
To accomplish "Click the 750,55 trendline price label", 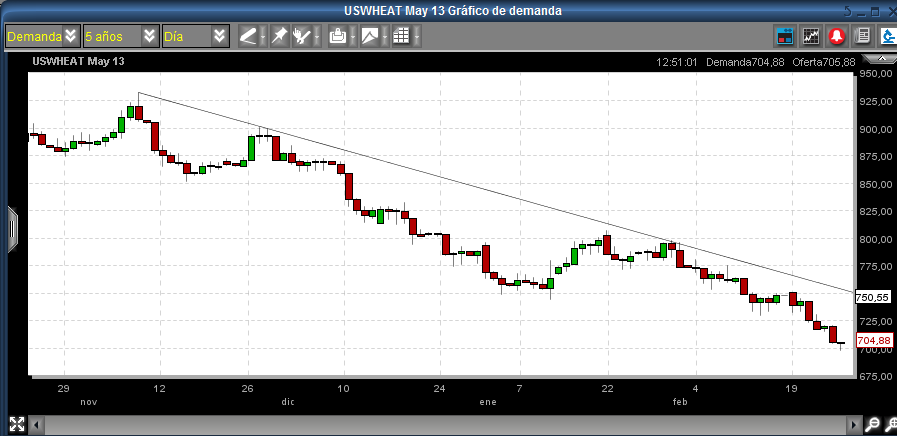I will pyautogui.click(x=872, y=298).
